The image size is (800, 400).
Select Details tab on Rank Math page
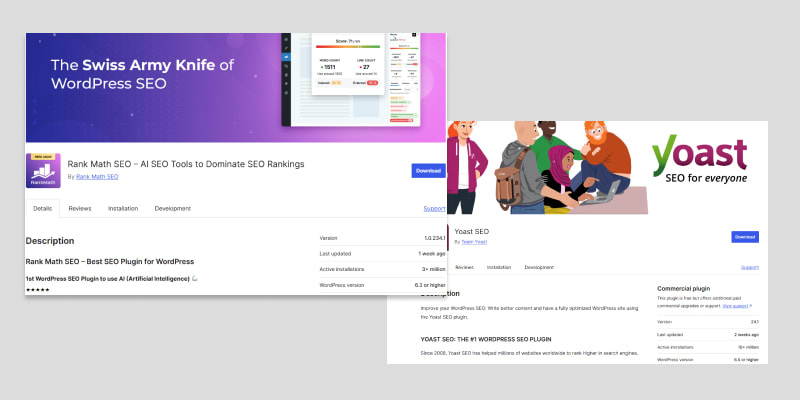[x=42, y=209]
